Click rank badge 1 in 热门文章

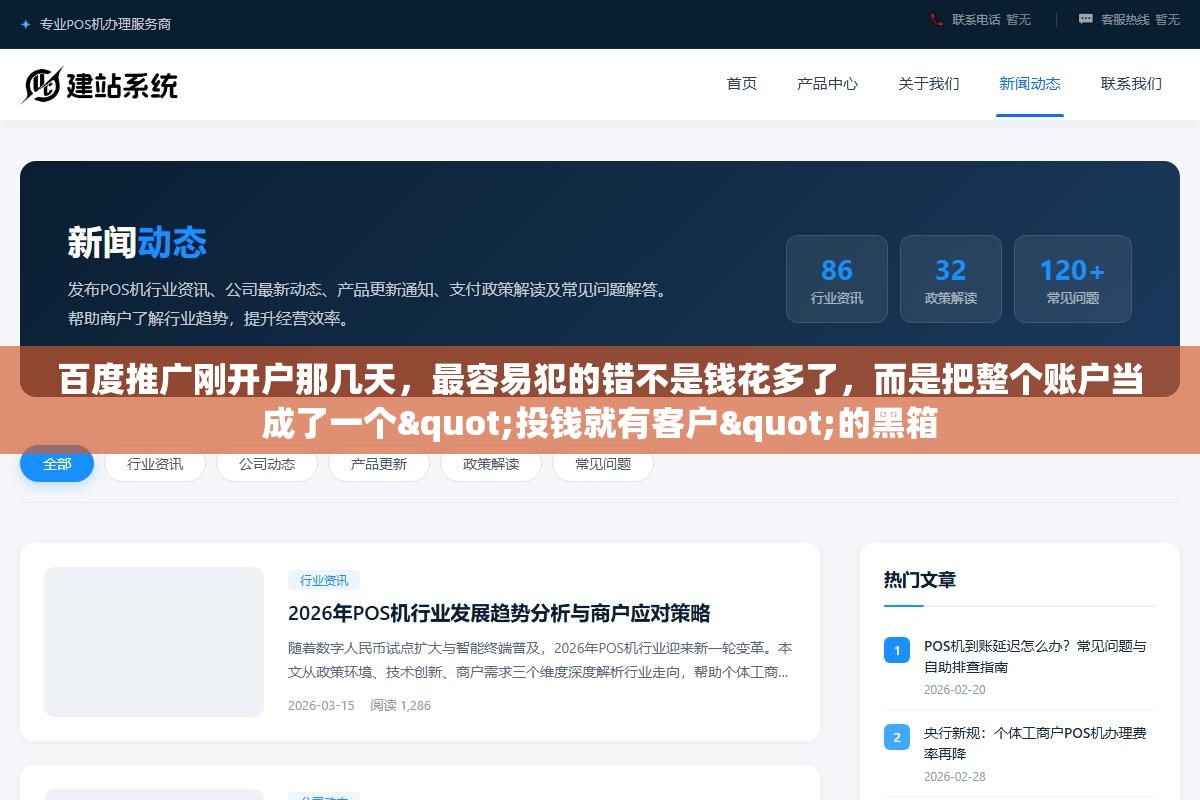pos(897,650)
